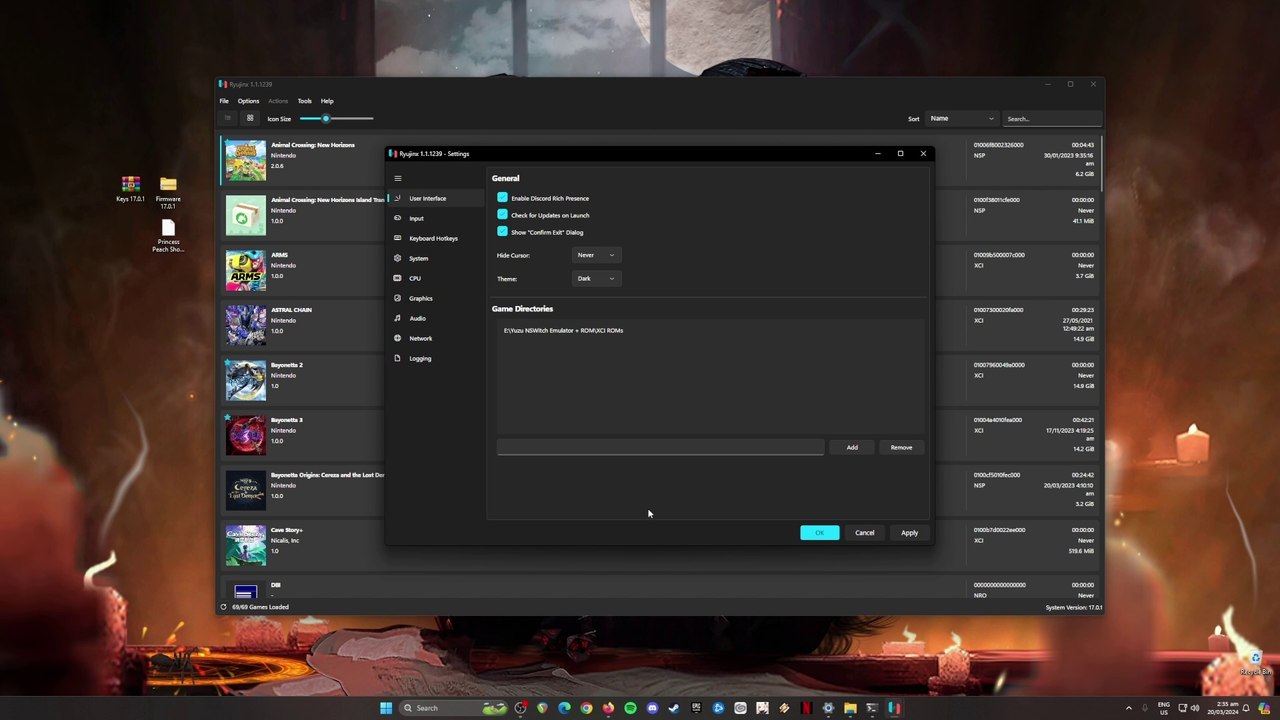Collapse the settings hamburger menu
The width and height of the screenshot is (1280, 720).
[397, 178]
